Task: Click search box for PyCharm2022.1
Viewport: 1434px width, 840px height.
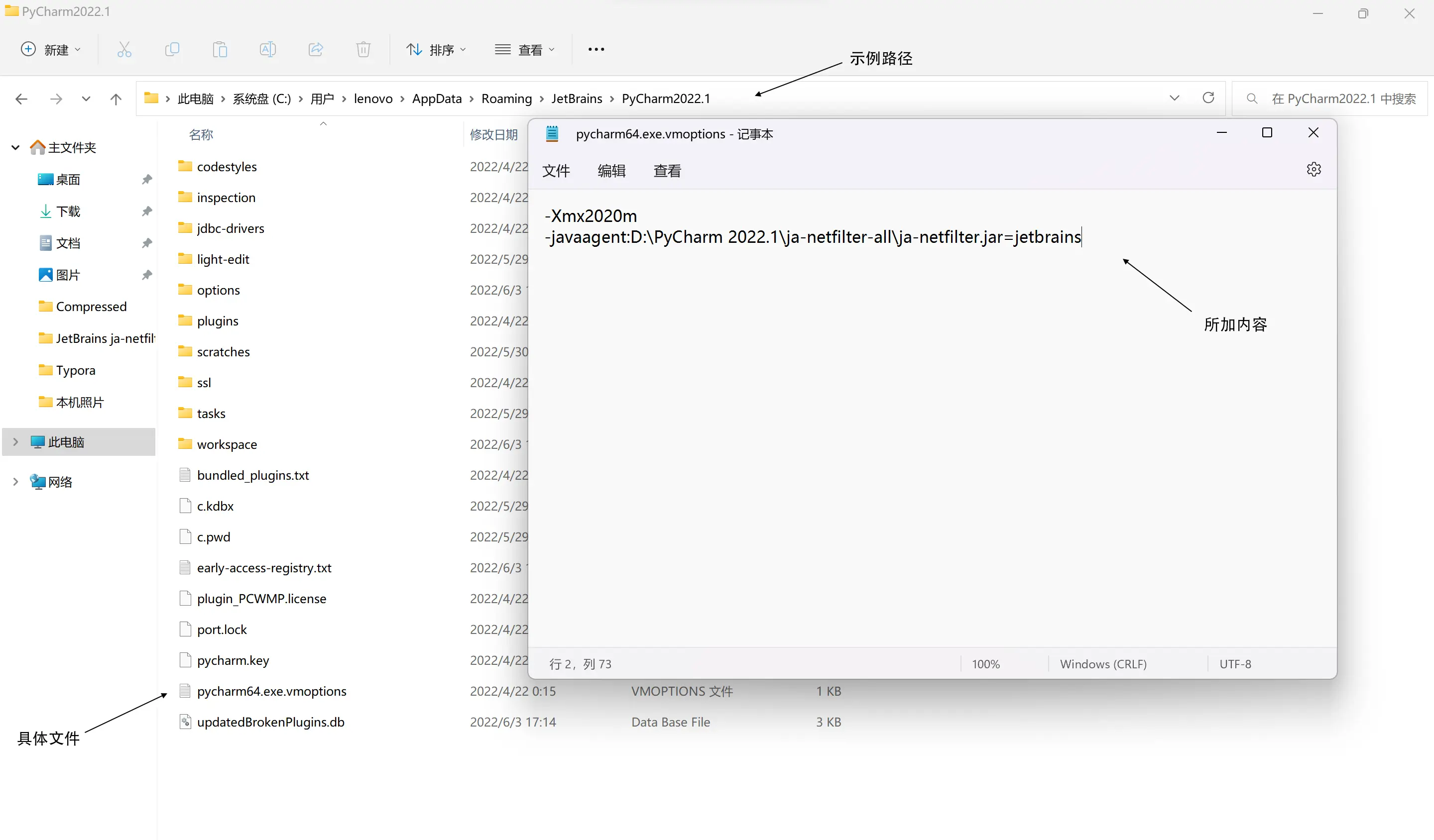Action: (1329, 99)
